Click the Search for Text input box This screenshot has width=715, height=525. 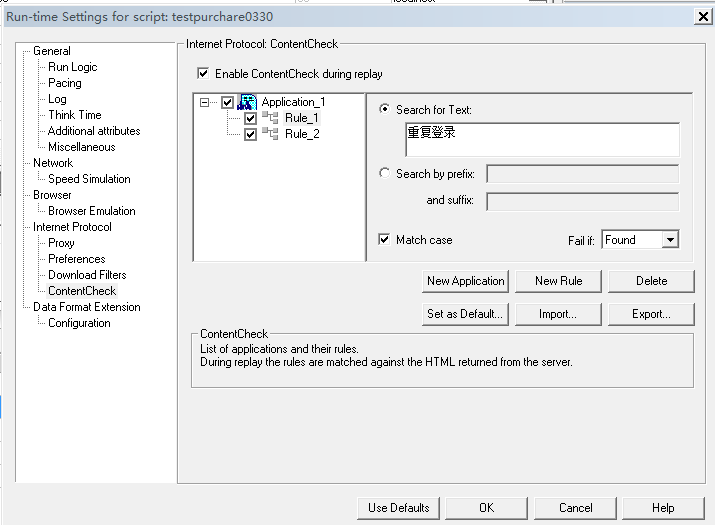tap(542, 140)
